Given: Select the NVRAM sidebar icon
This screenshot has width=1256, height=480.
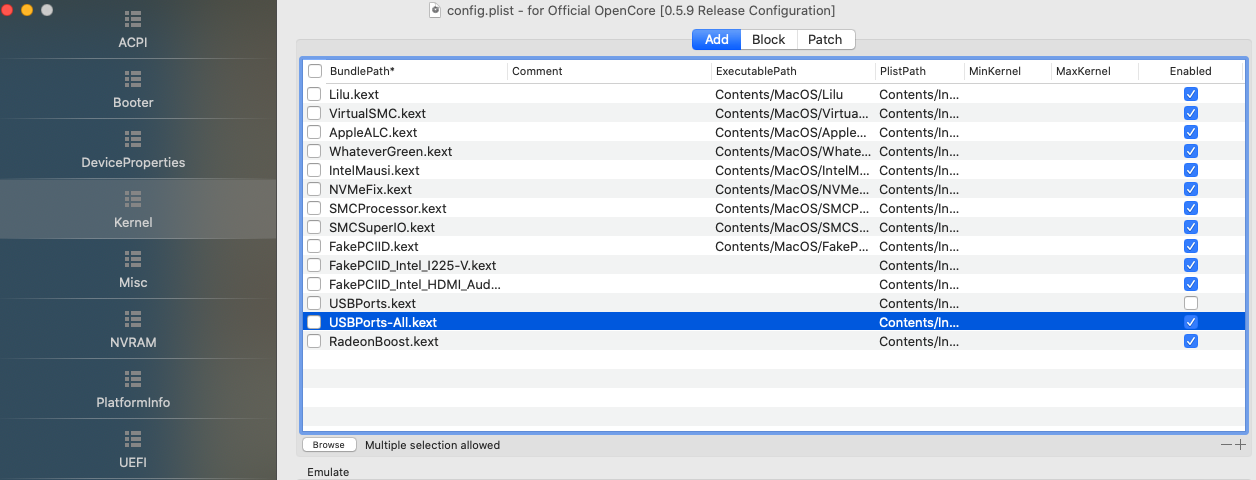Looking at the screenshot, I should click(x=132, y=319).
